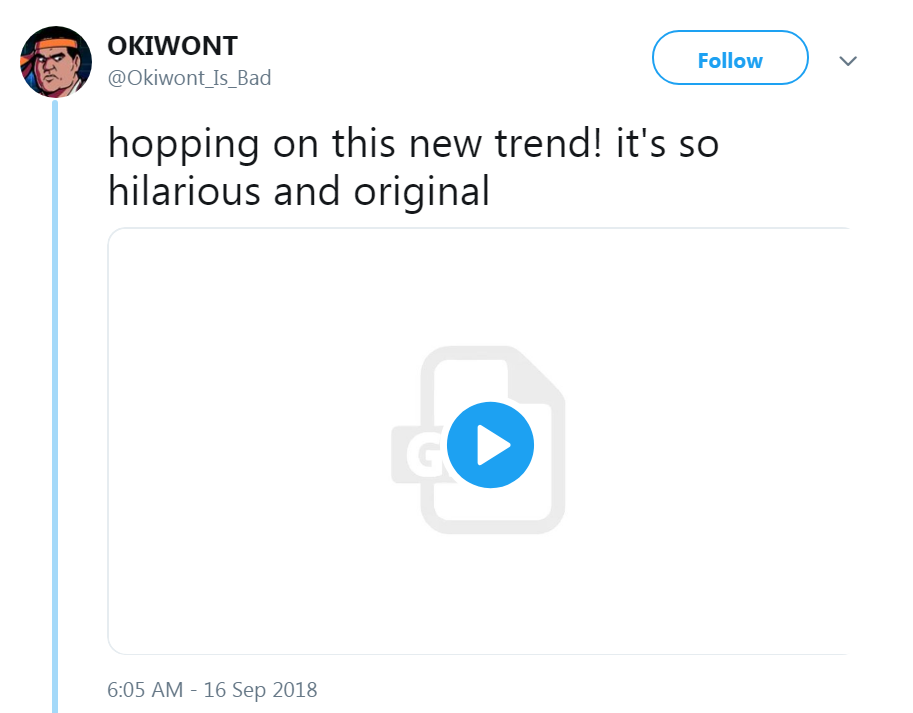Click the white triangle inside the play button
The height and width of the screenshot is (713, 913).
(493, 445)
